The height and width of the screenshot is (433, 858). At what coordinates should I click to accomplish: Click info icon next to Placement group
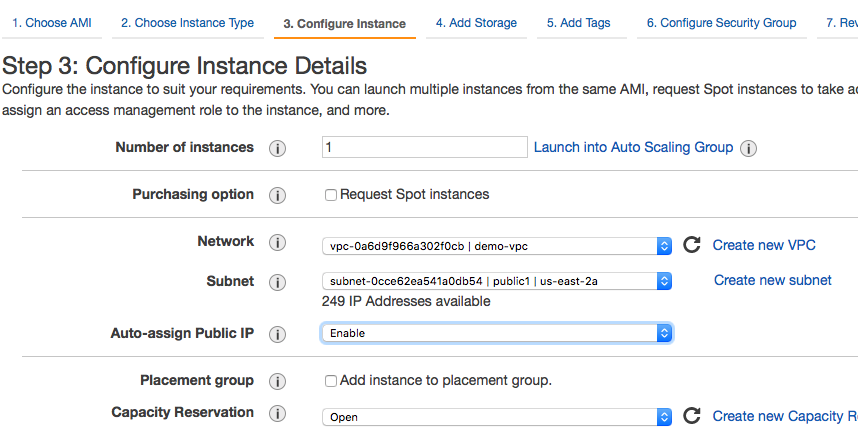pyautogui.click(x=278, y=381)
